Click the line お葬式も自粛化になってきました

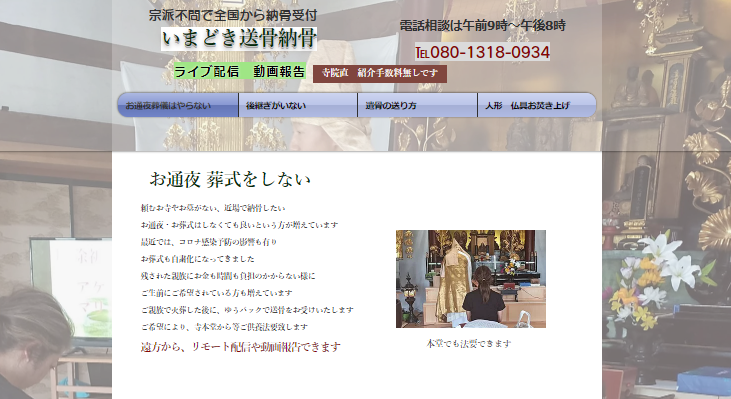point(198,259)
